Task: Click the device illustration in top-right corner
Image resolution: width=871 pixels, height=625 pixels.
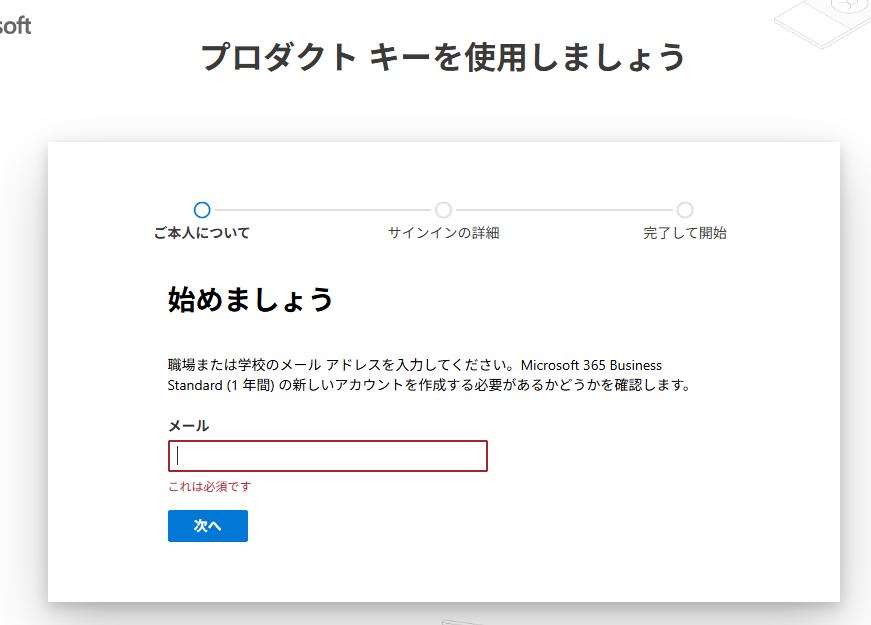Action: click(825, 20)
